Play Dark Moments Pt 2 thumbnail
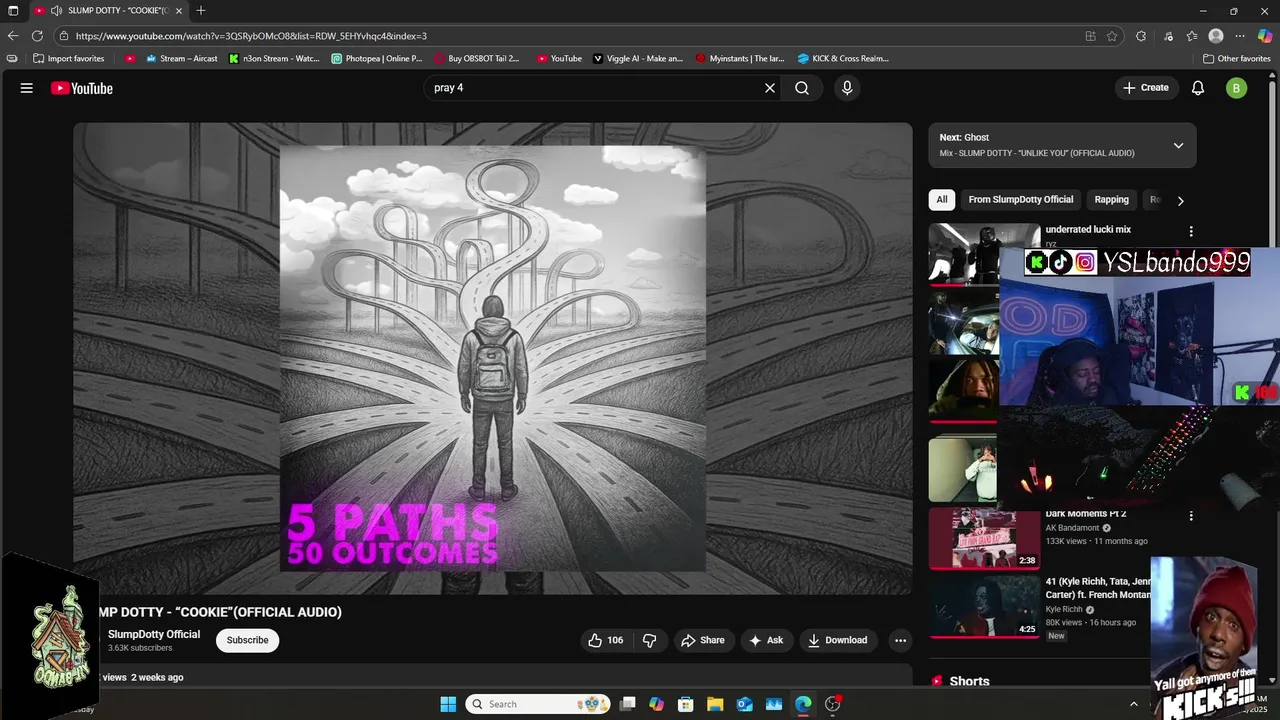 tap(984, 539)
